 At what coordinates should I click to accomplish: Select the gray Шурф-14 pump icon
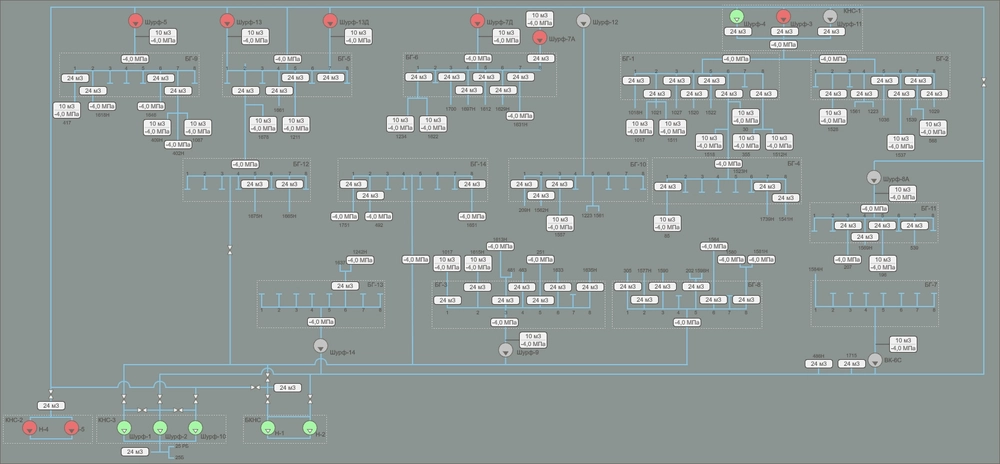coord(320,346)
